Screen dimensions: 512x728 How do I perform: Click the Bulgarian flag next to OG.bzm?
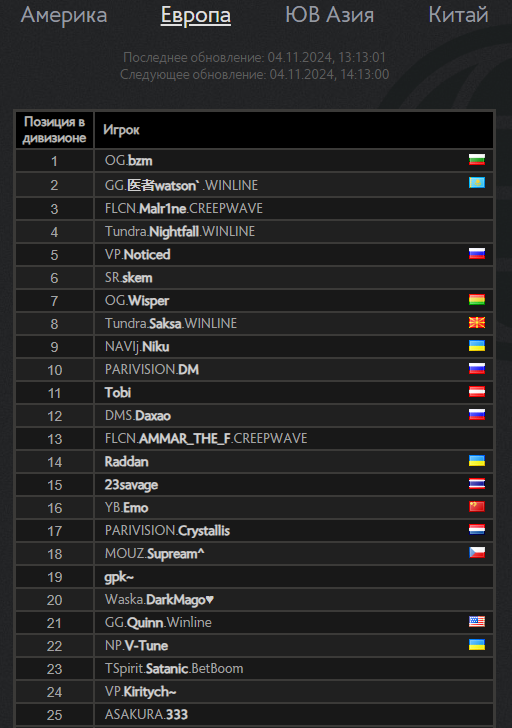[477, 160]
